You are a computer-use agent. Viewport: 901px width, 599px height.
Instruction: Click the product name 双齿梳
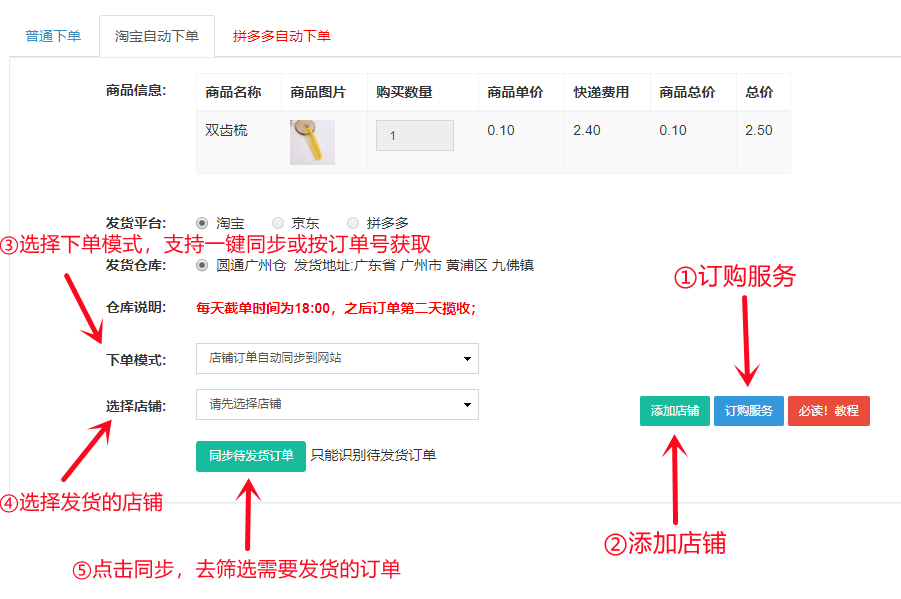click(x=226, y=130)
